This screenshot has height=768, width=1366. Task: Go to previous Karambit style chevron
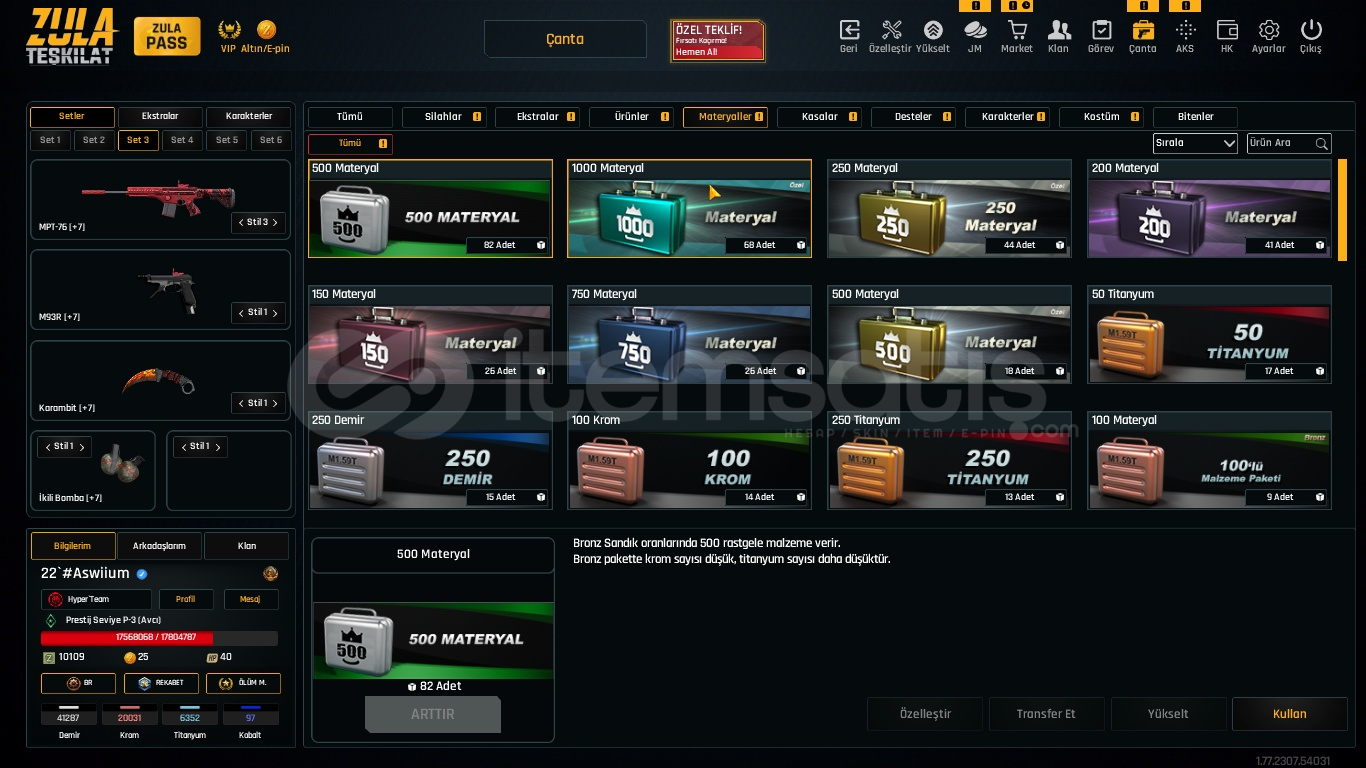click(240, 403)
